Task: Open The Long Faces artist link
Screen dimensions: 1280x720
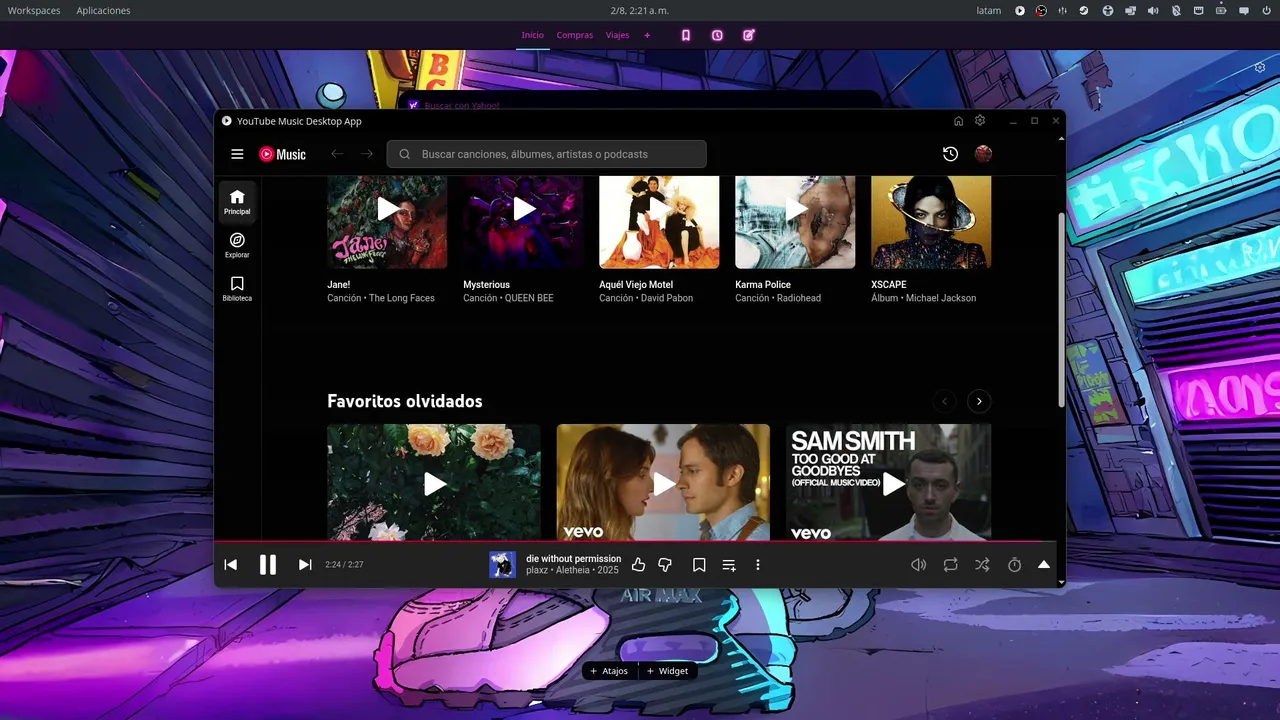Action: [x=402, y=298]
